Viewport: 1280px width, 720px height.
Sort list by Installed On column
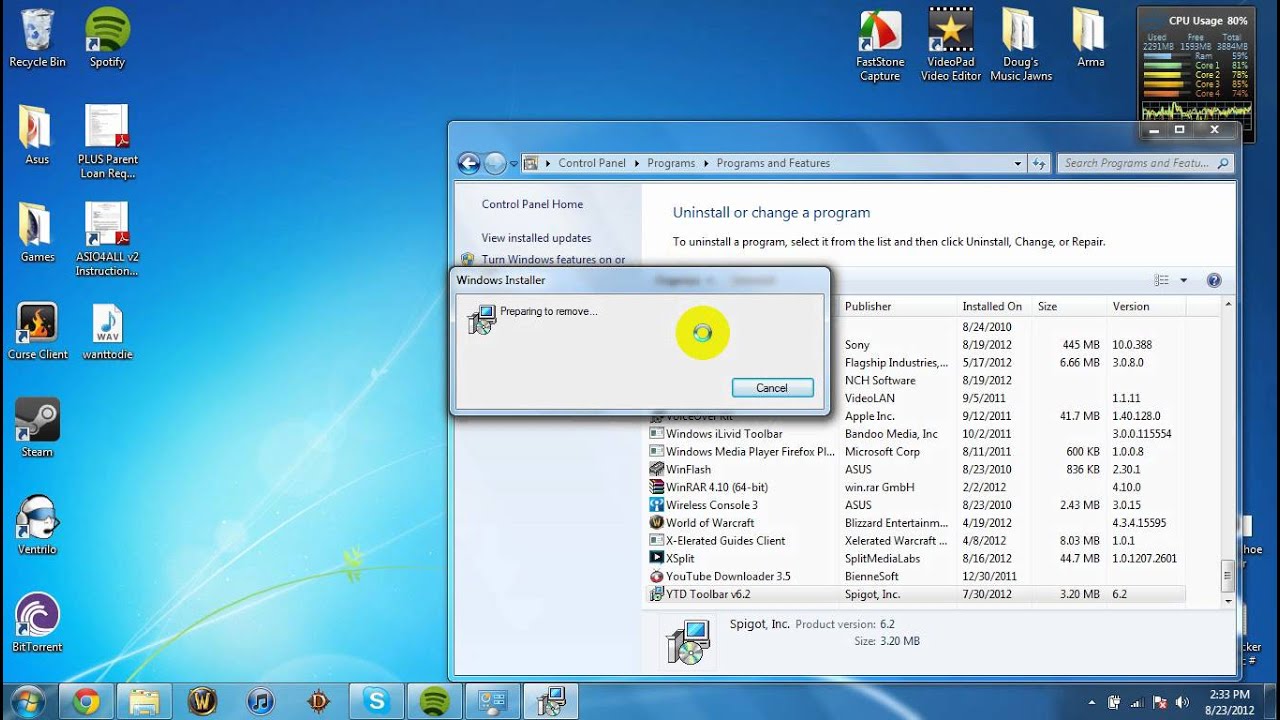click(x=992, y=307)
